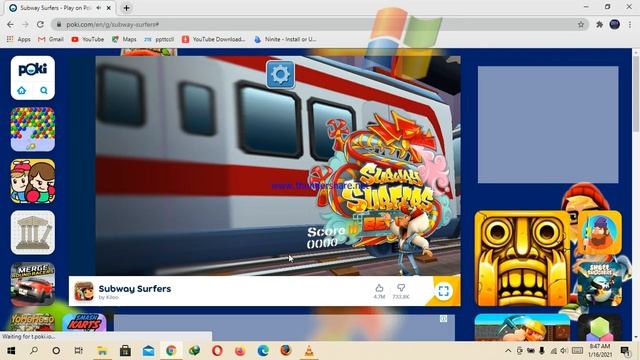The height and width of the screenshot is (360, 640).
Task: Switch to Chrome in the taskbar
Action: (x=171, y=351)
